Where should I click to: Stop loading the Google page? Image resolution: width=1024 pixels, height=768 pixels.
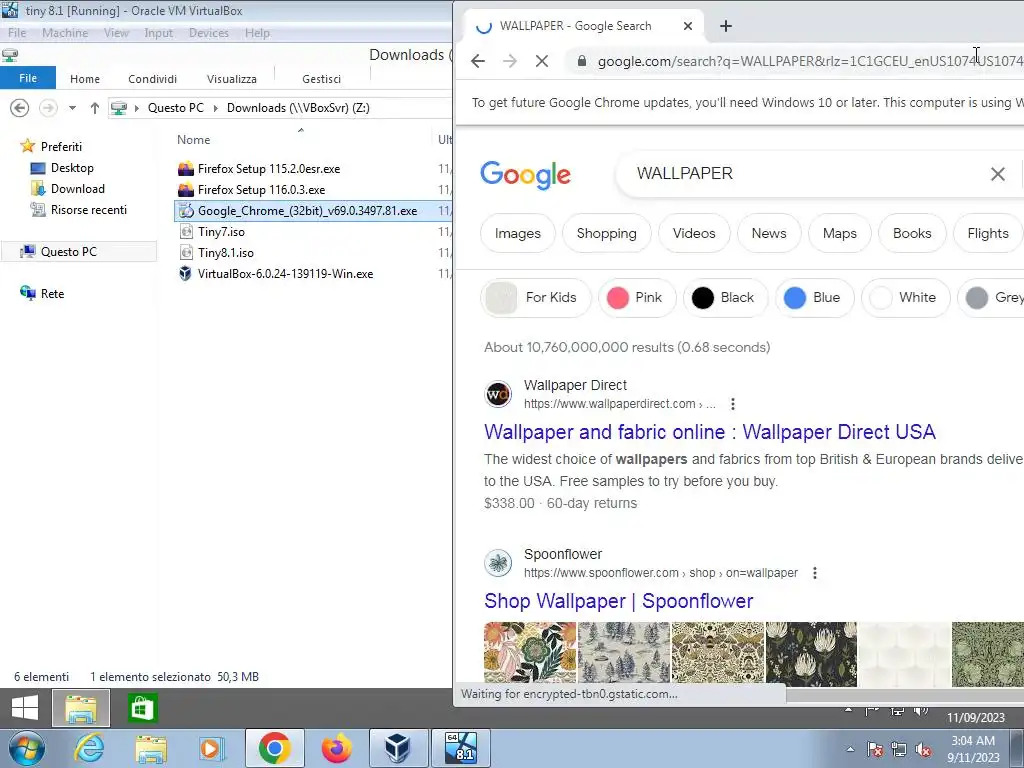click(541, 61)
